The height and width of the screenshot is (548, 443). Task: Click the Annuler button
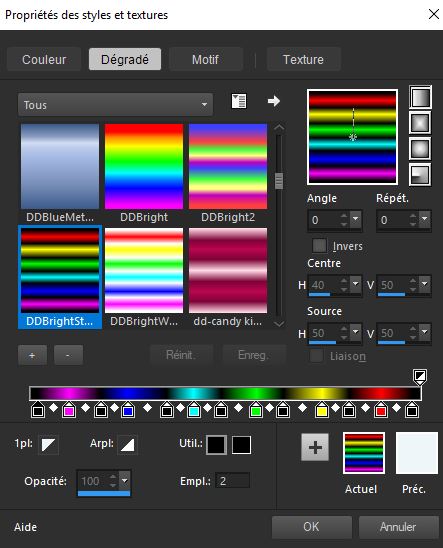coord(398,527)
